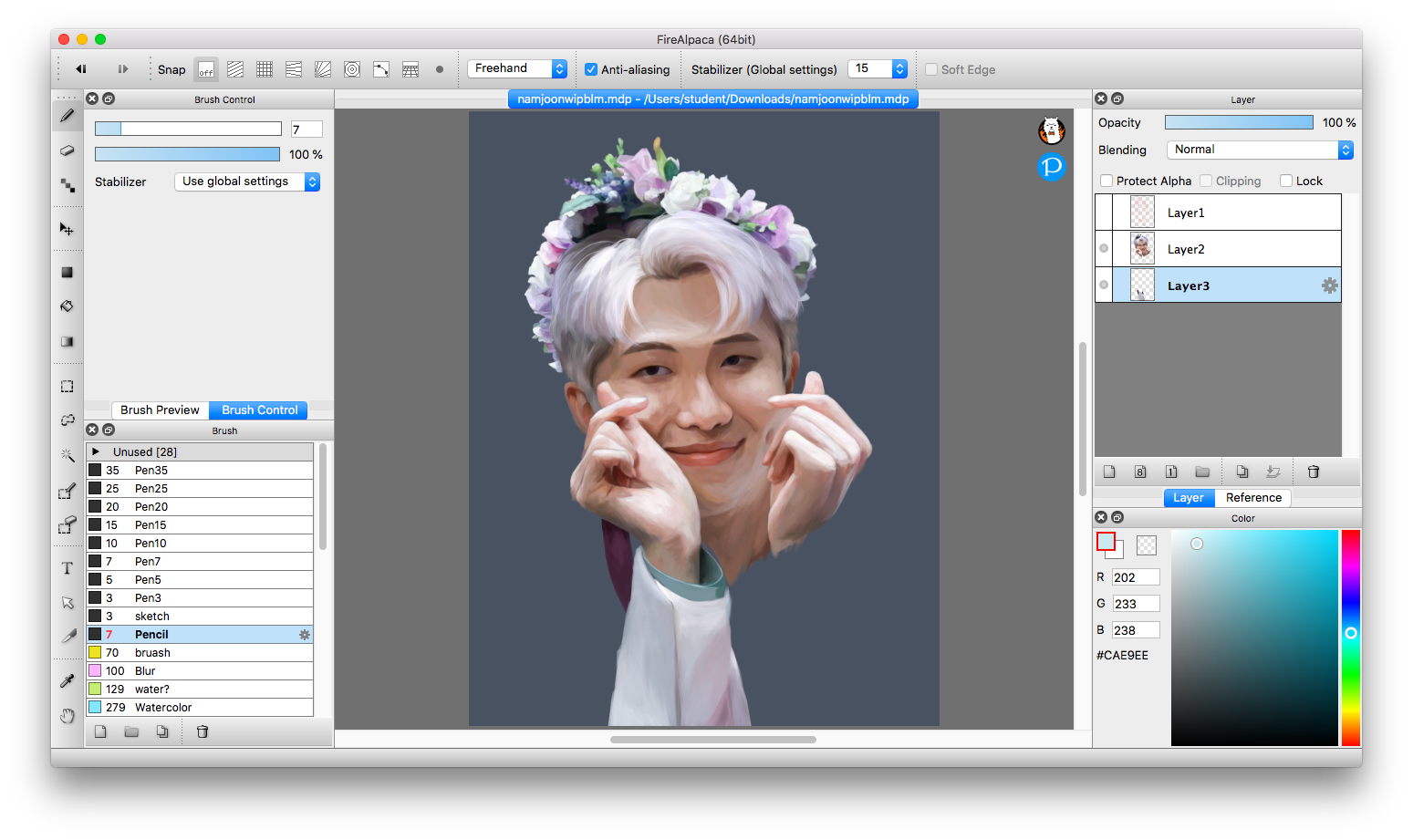Viewport: 1413px width, 840px height.
Task: Click the brush size input field
Action: (x=306, y=130)
